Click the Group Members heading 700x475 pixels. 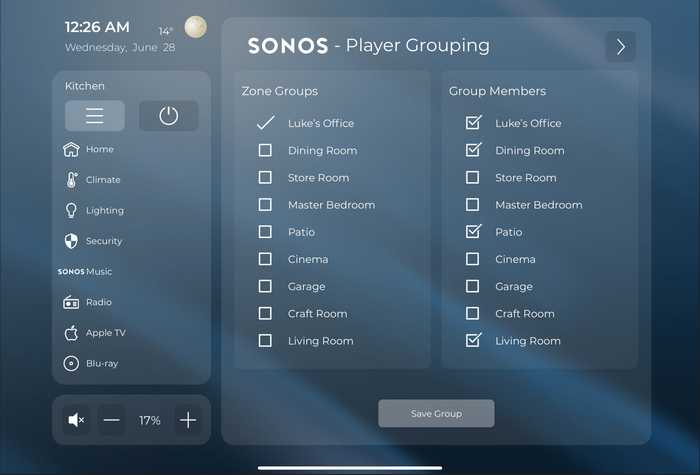[497, 91]
